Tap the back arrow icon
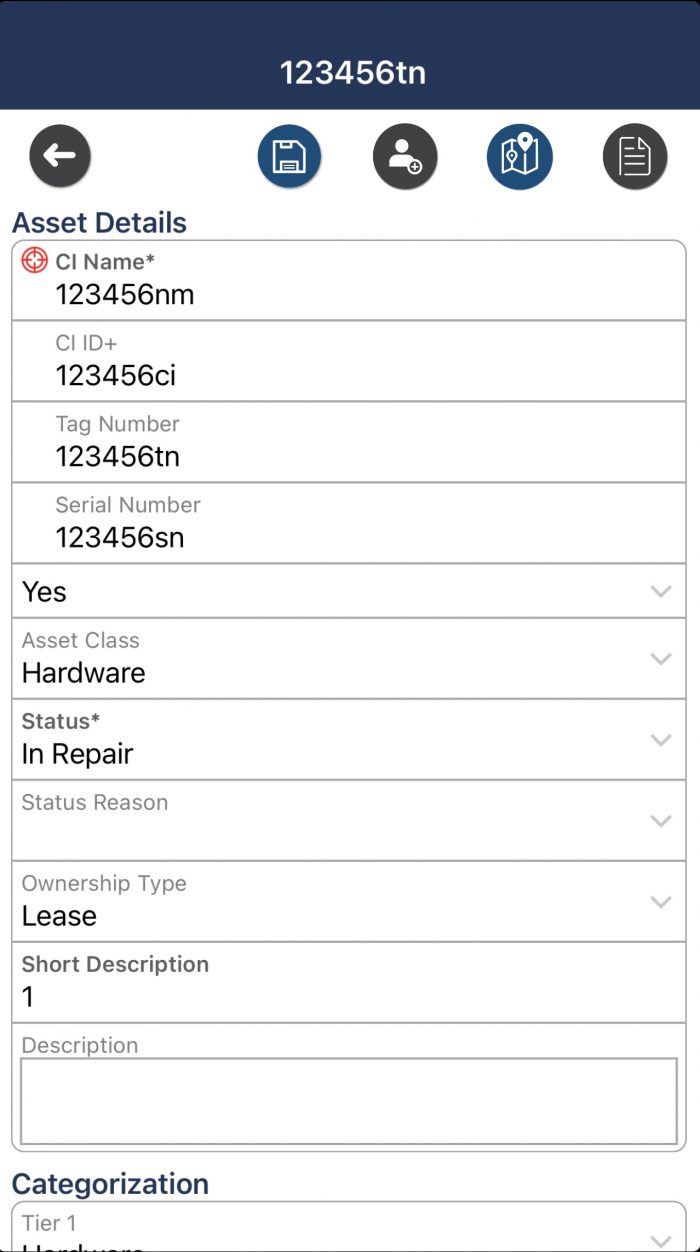 60,156
